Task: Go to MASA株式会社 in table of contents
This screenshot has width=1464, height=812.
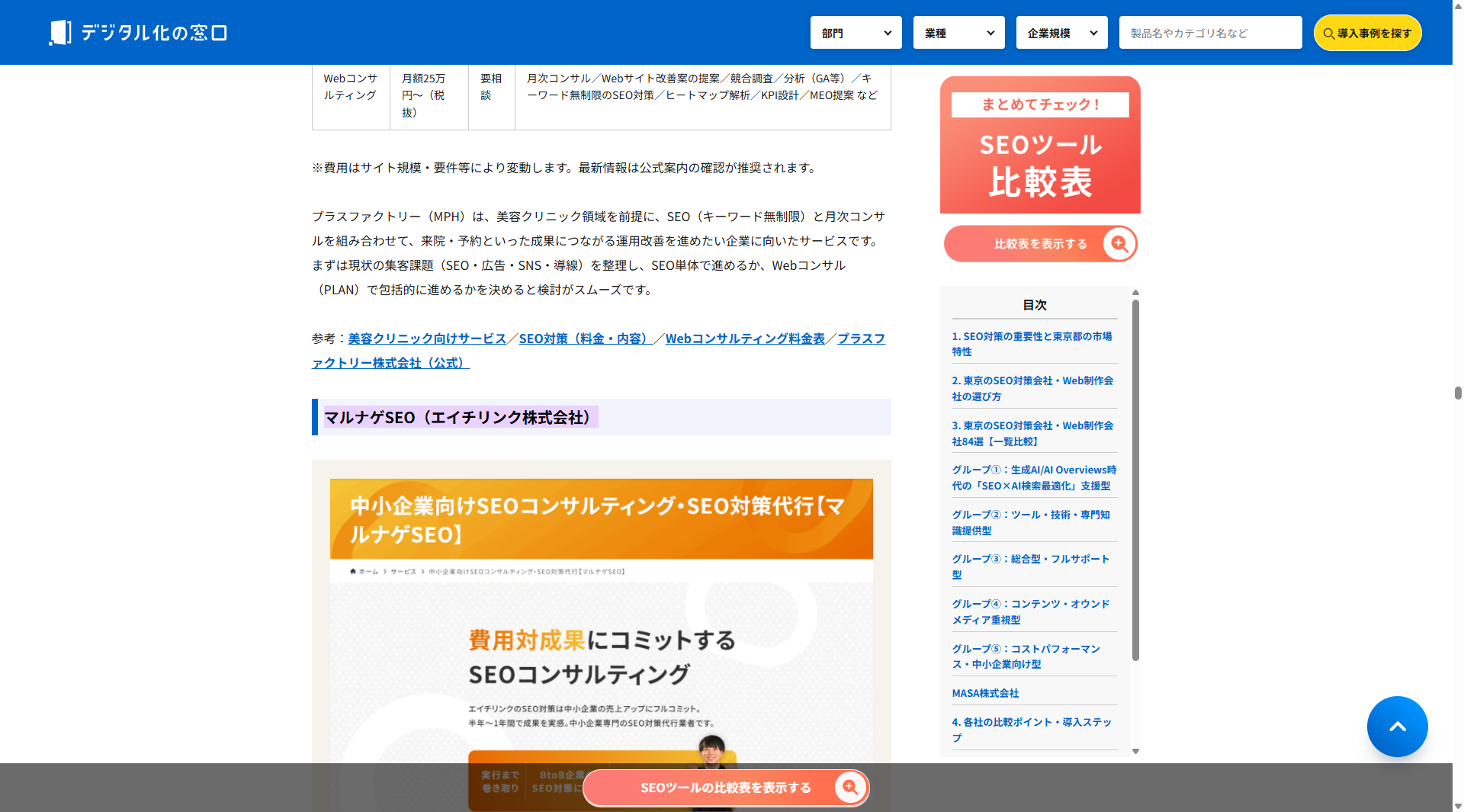Action: pyautogui.click(x=985, y=693)
